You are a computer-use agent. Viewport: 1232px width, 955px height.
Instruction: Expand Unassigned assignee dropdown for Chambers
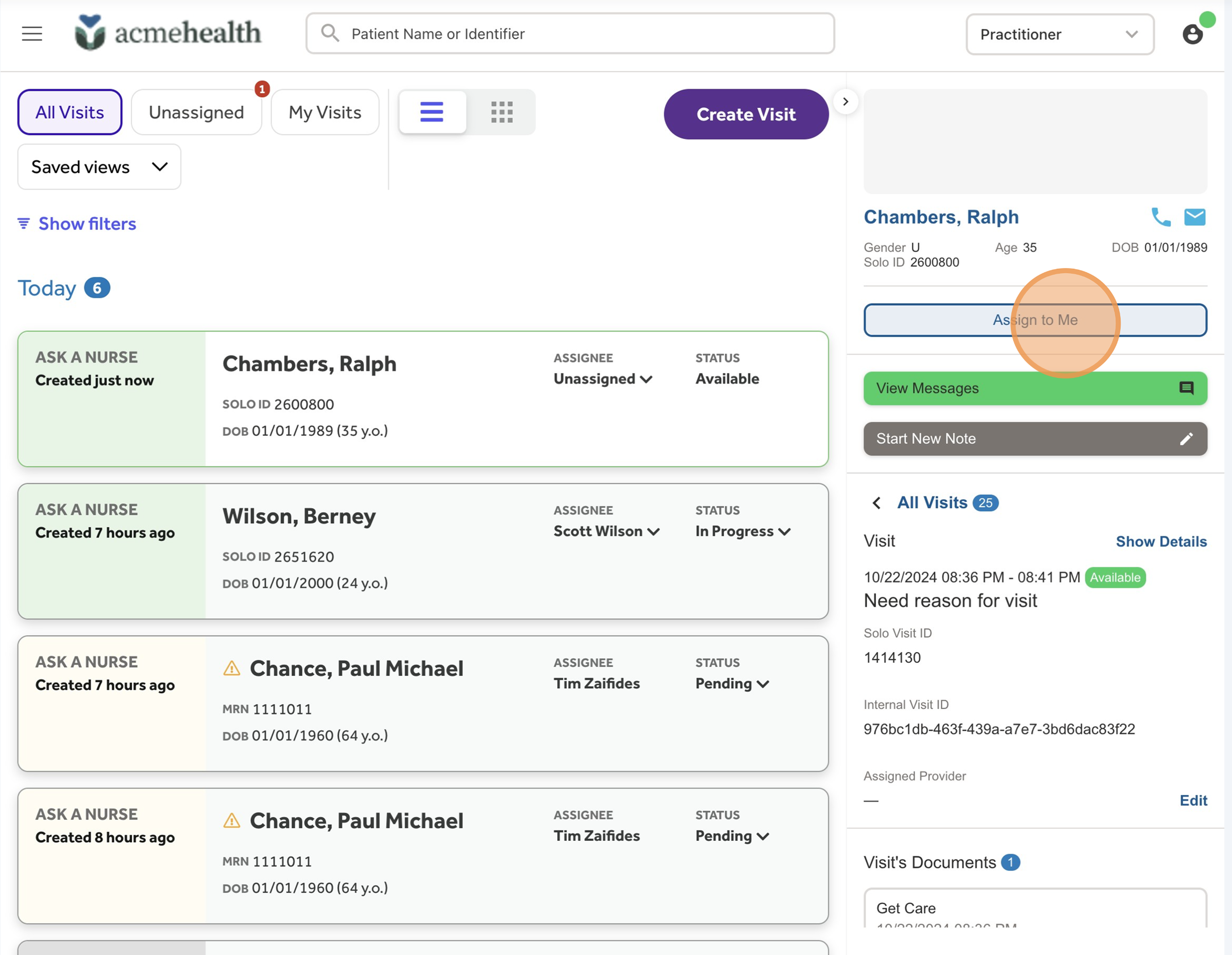click(603, 379)
